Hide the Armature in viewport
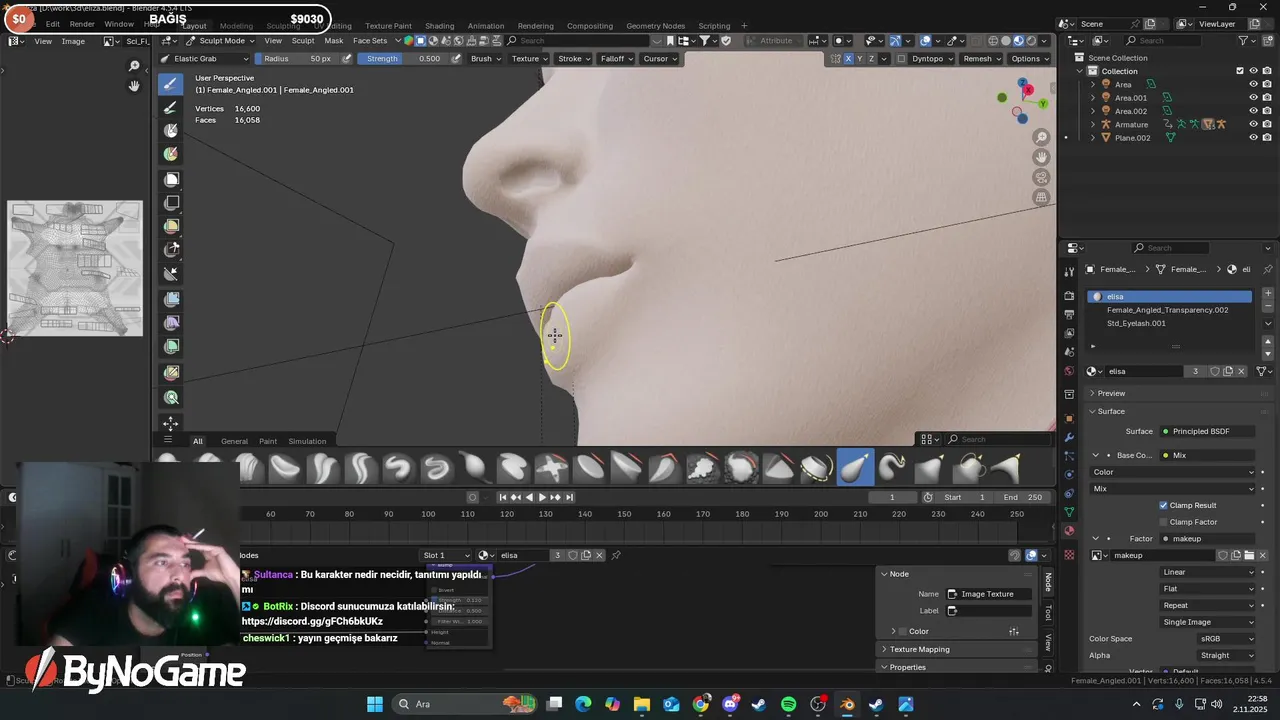Screen dimensions: 1280x720 1253,124
